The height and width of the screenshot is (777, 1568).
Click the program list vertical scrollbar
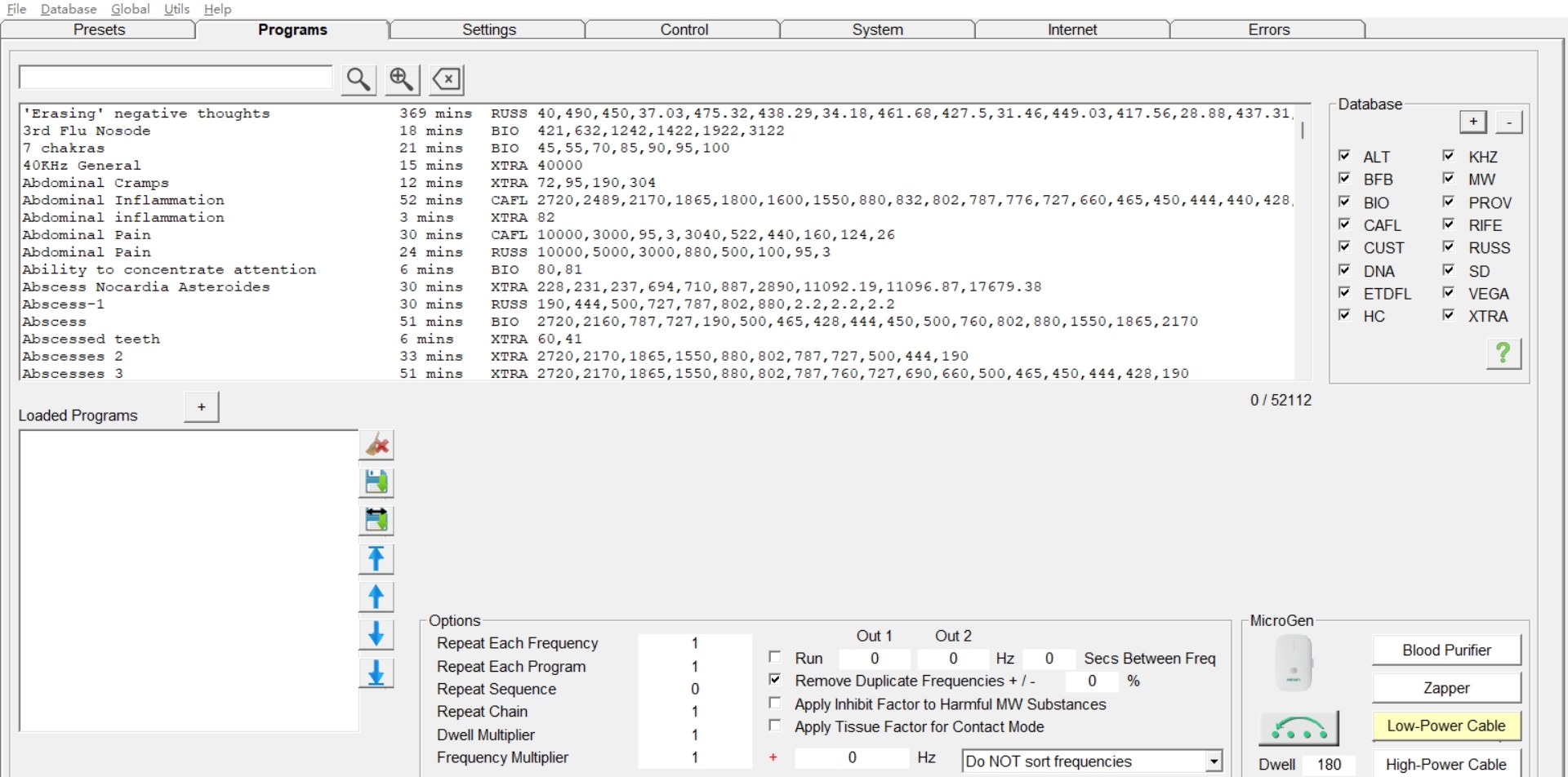[1302, 245]
